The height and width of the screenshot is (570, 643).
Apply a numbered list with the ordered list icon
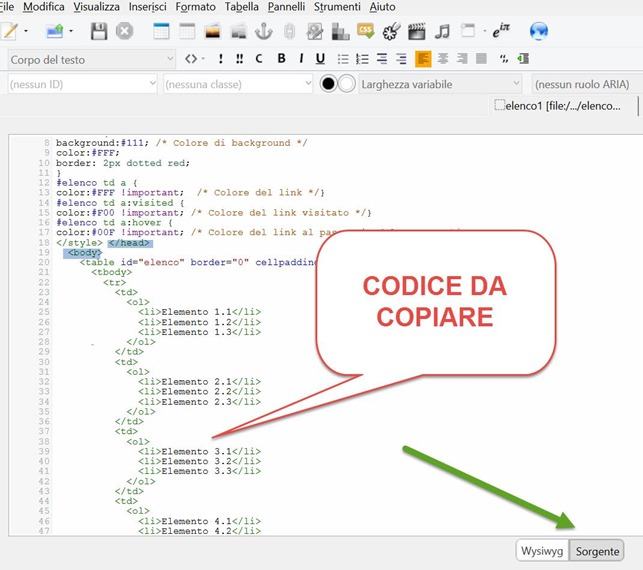pyautogui.click(x=362, y=59)
